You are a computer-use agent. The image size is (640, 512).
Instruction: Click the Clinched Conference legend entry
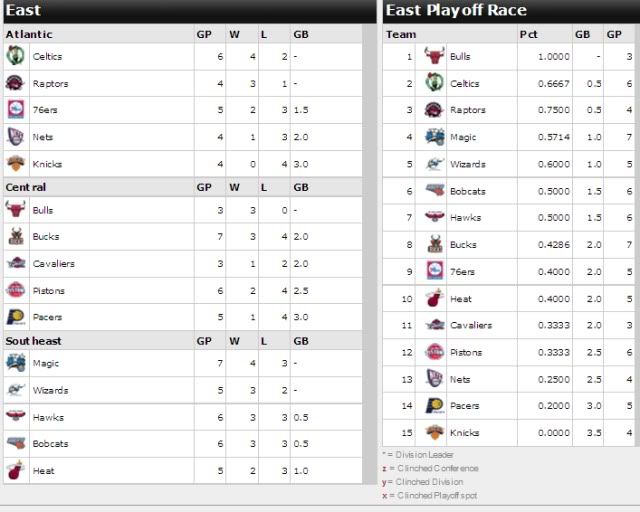coord(430,468)
